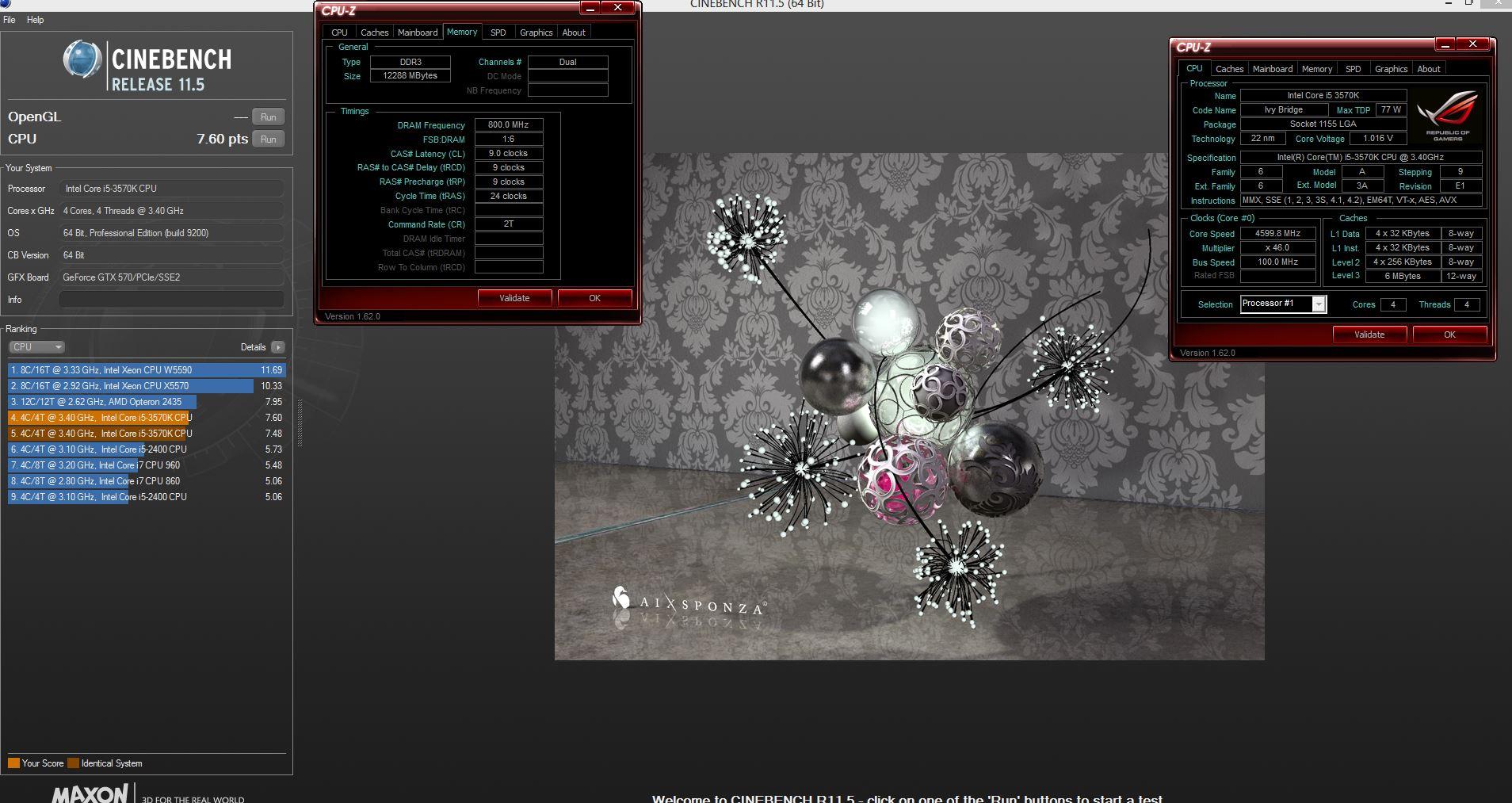This screenshot has width=1512, height=803.
Task: Click the MAXON logo at bottom left
Action: (x=90, y=793)
